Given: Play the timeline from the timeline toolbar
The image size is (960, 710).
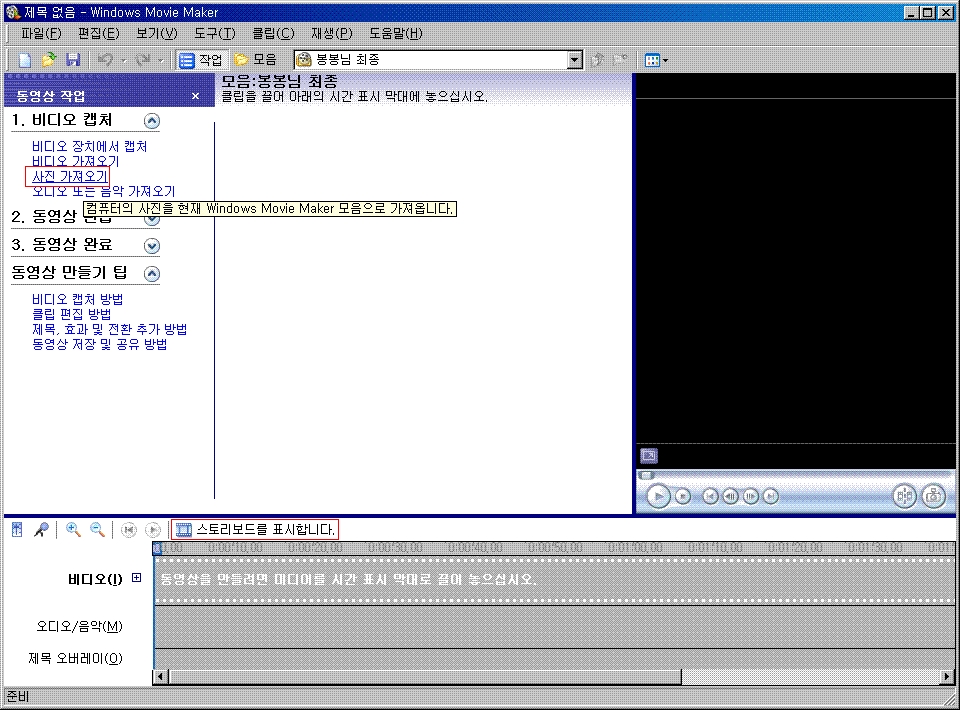Looking at the screenshot, I should [152, 529].
